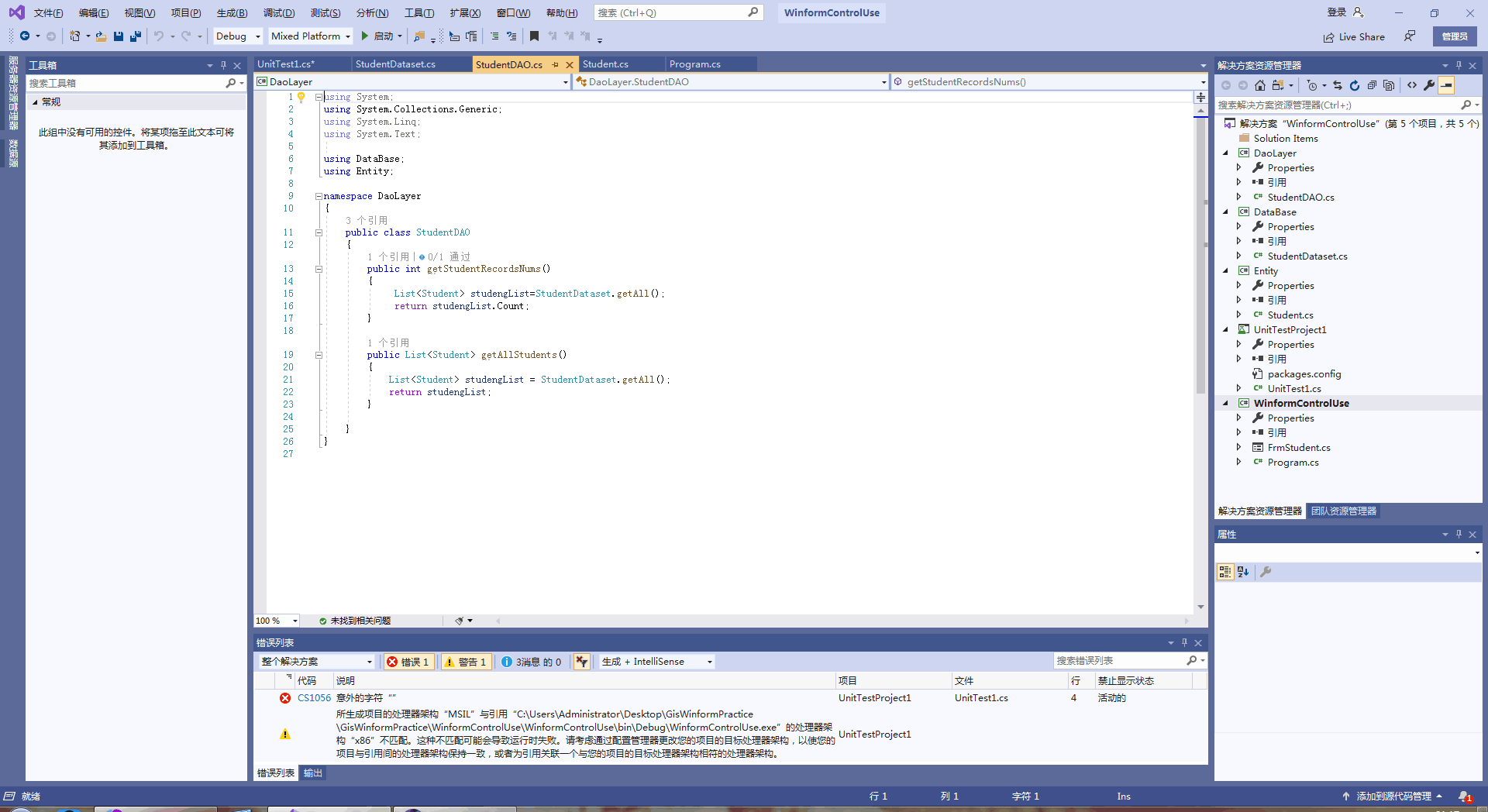The image size is (1488, 812).
Task: Click the Home icon in Solution Explorer toolbar
Action: click(x=1260, y=85)
